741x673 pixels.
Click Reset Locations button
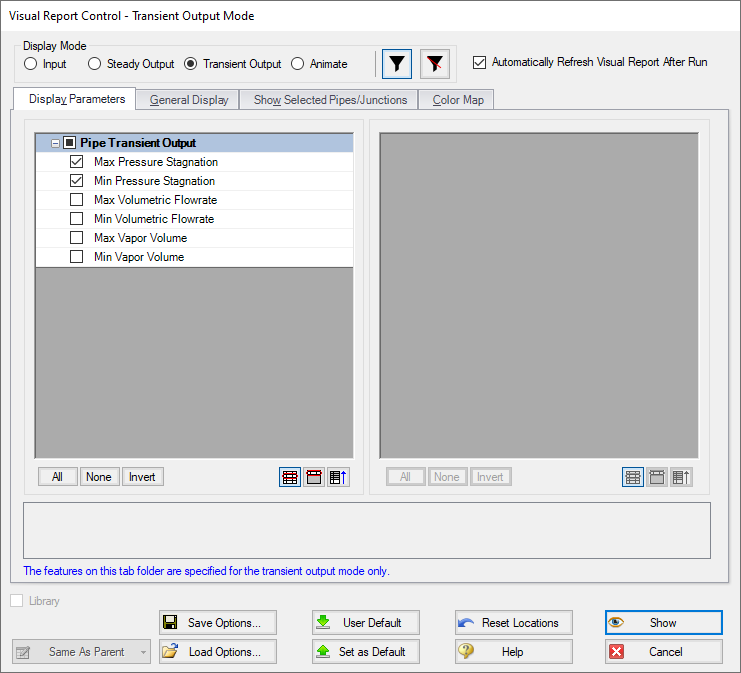tap(514, 622)
